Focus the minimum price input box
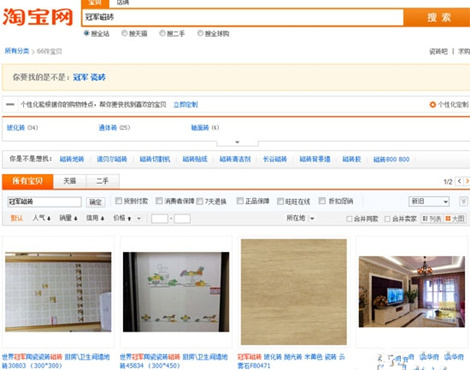 pyautogui.click(x=159, y=219)
